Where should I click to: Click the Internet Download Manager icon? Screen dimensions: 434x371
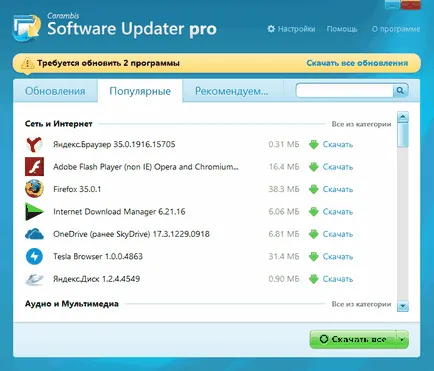tap(34, 211)
